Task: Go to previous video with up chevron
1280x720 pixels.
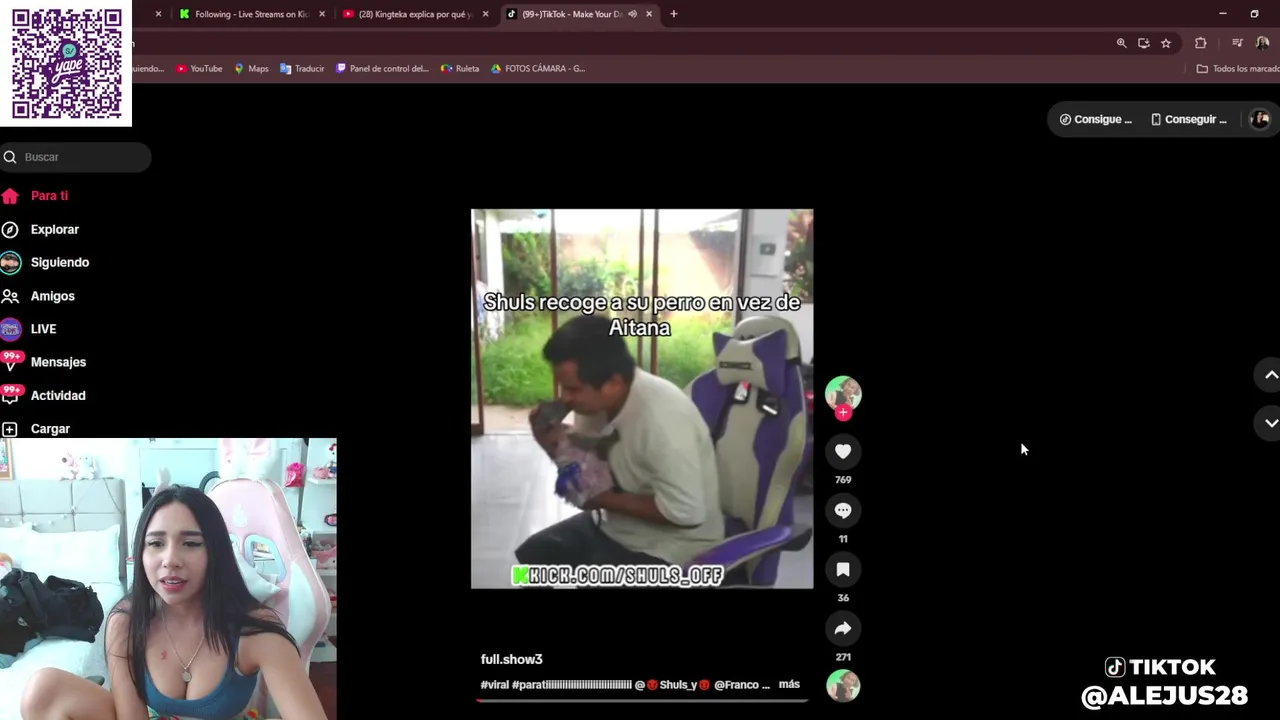Action: (x=1270, y=375)
